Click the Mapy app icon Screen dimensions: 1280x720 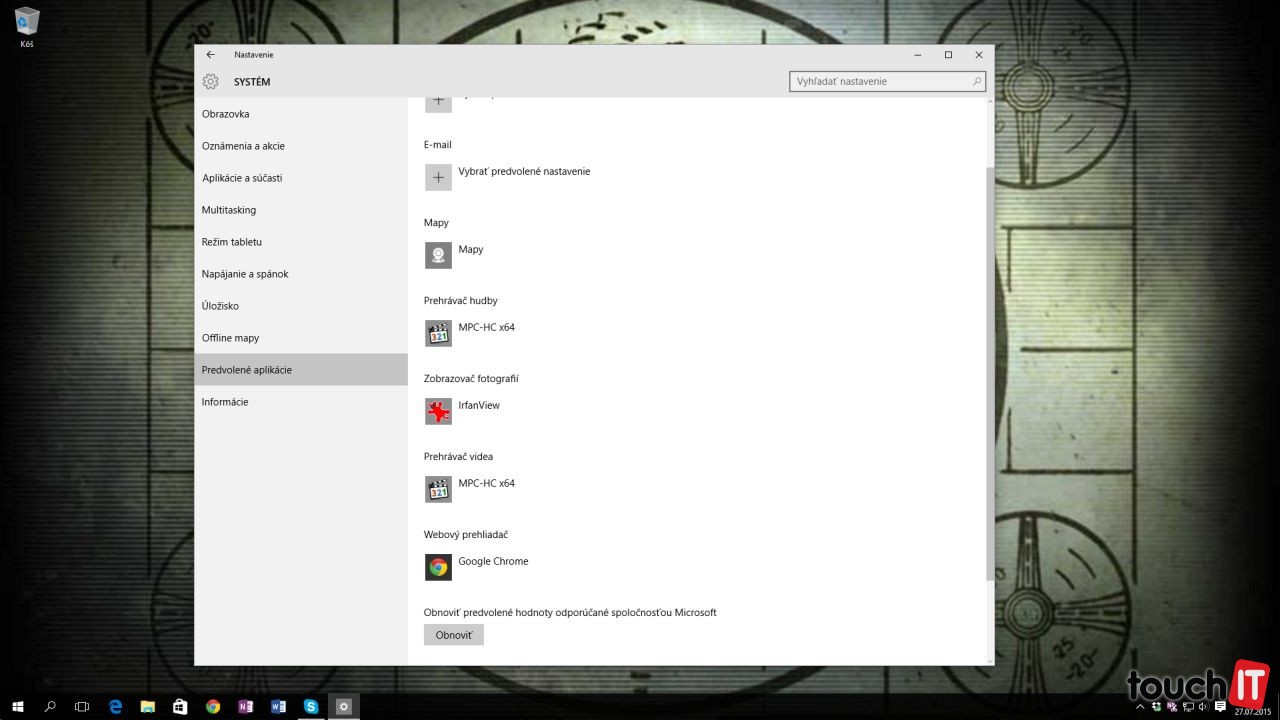[438, 255]
